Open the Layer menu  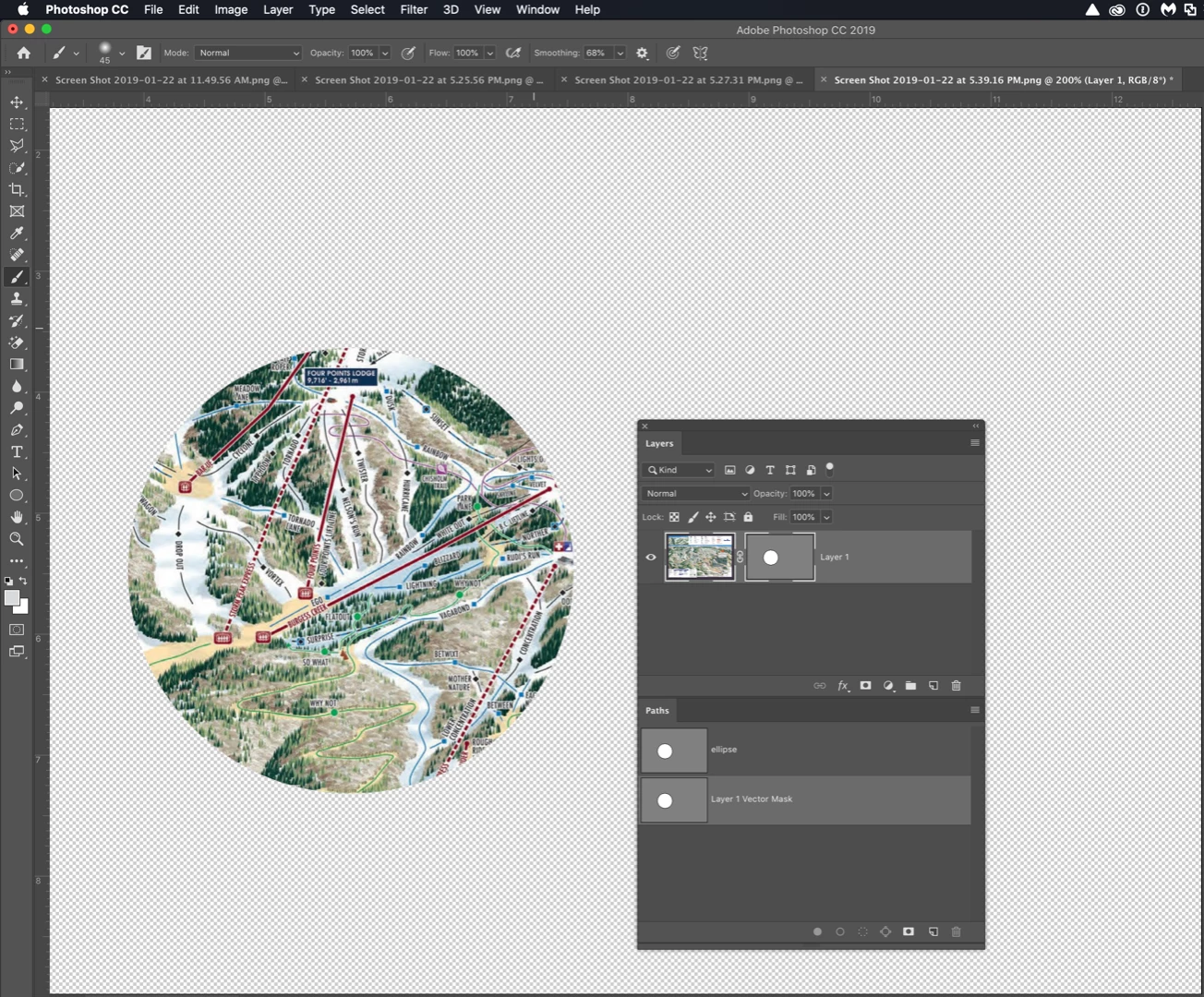click(278, 9)
